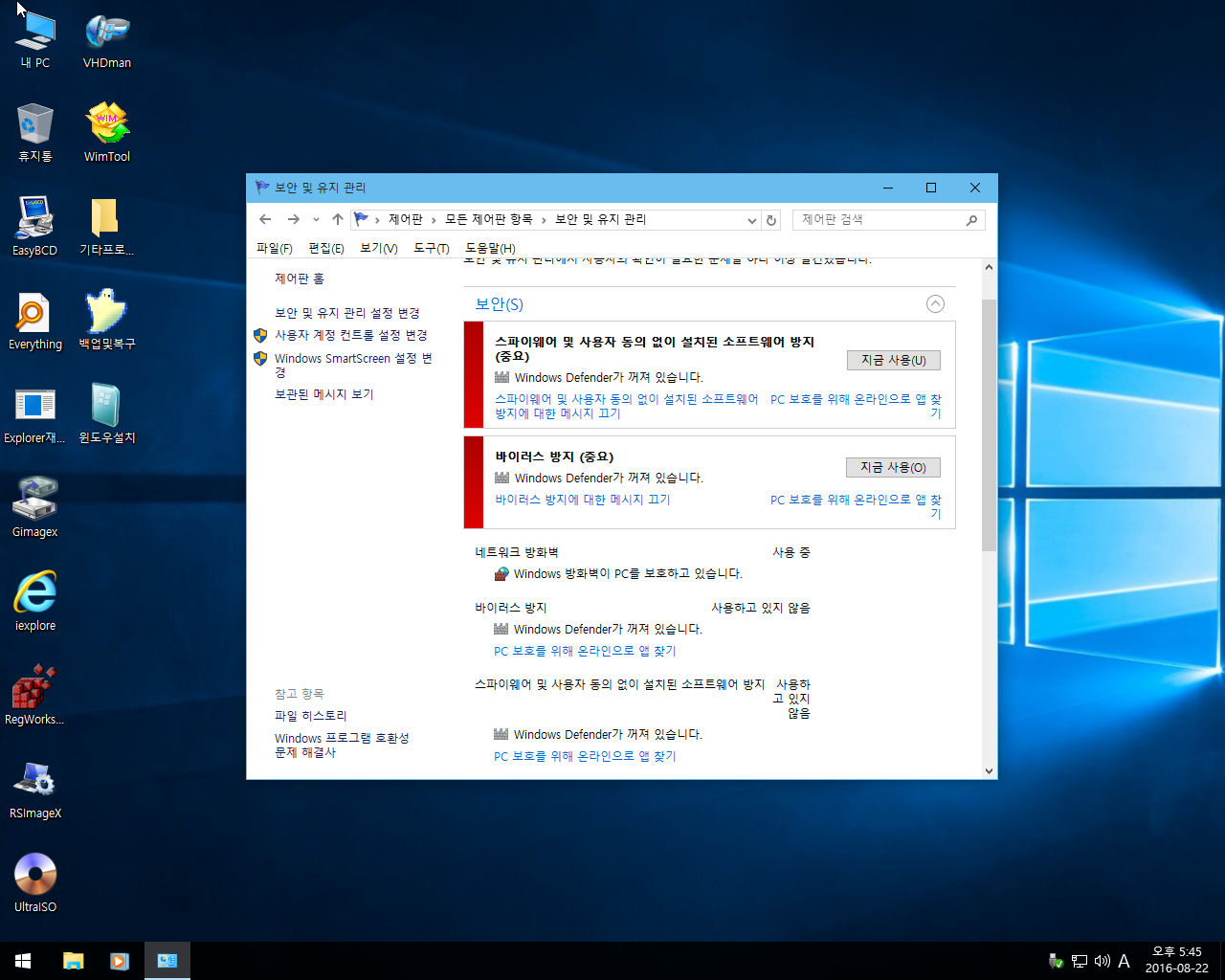Refresh the control panel address bar
The image size is (1225, 980).
tap(771, 220)
